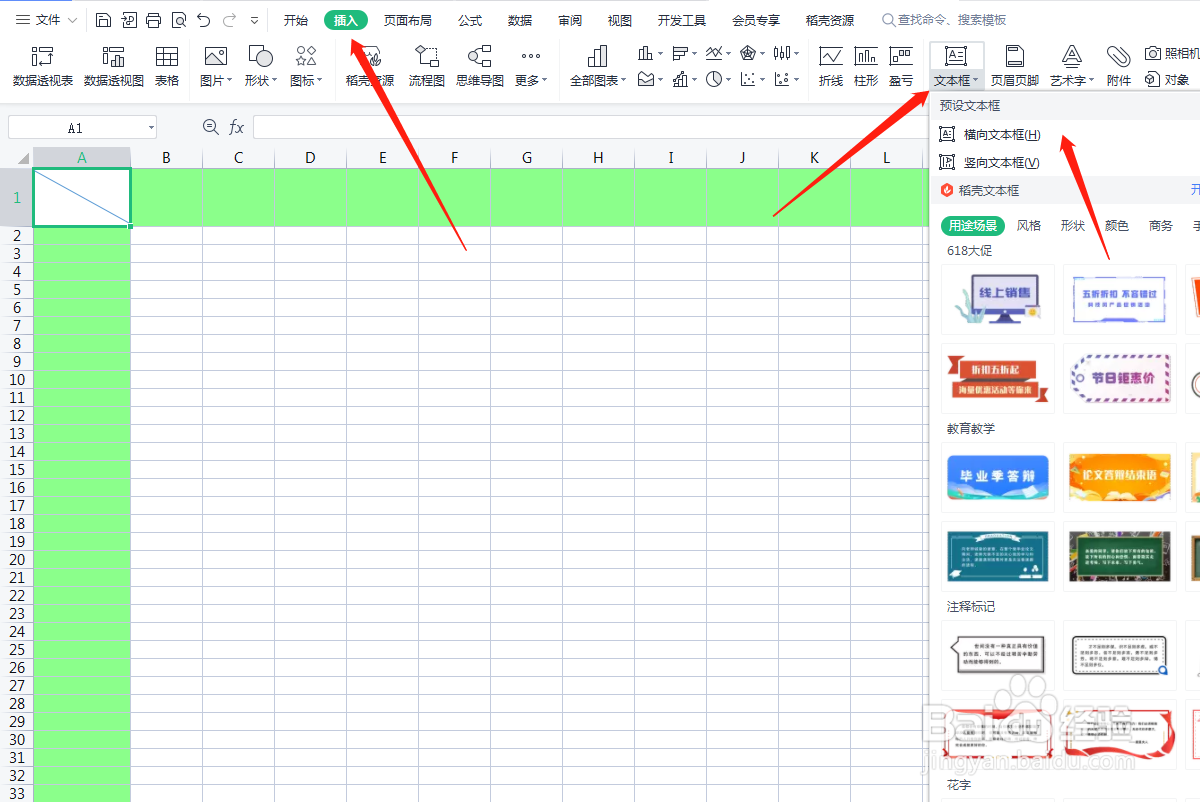Select the 商务 business category filter

point(1161,226)
